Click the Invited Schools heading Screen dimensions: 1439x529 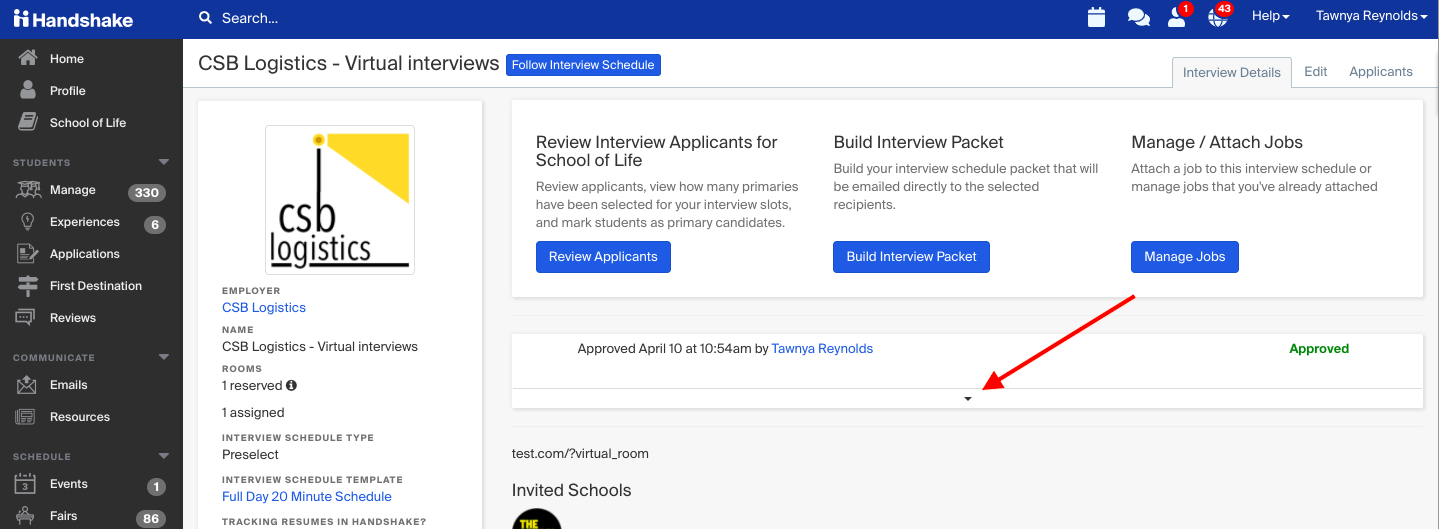571,490
